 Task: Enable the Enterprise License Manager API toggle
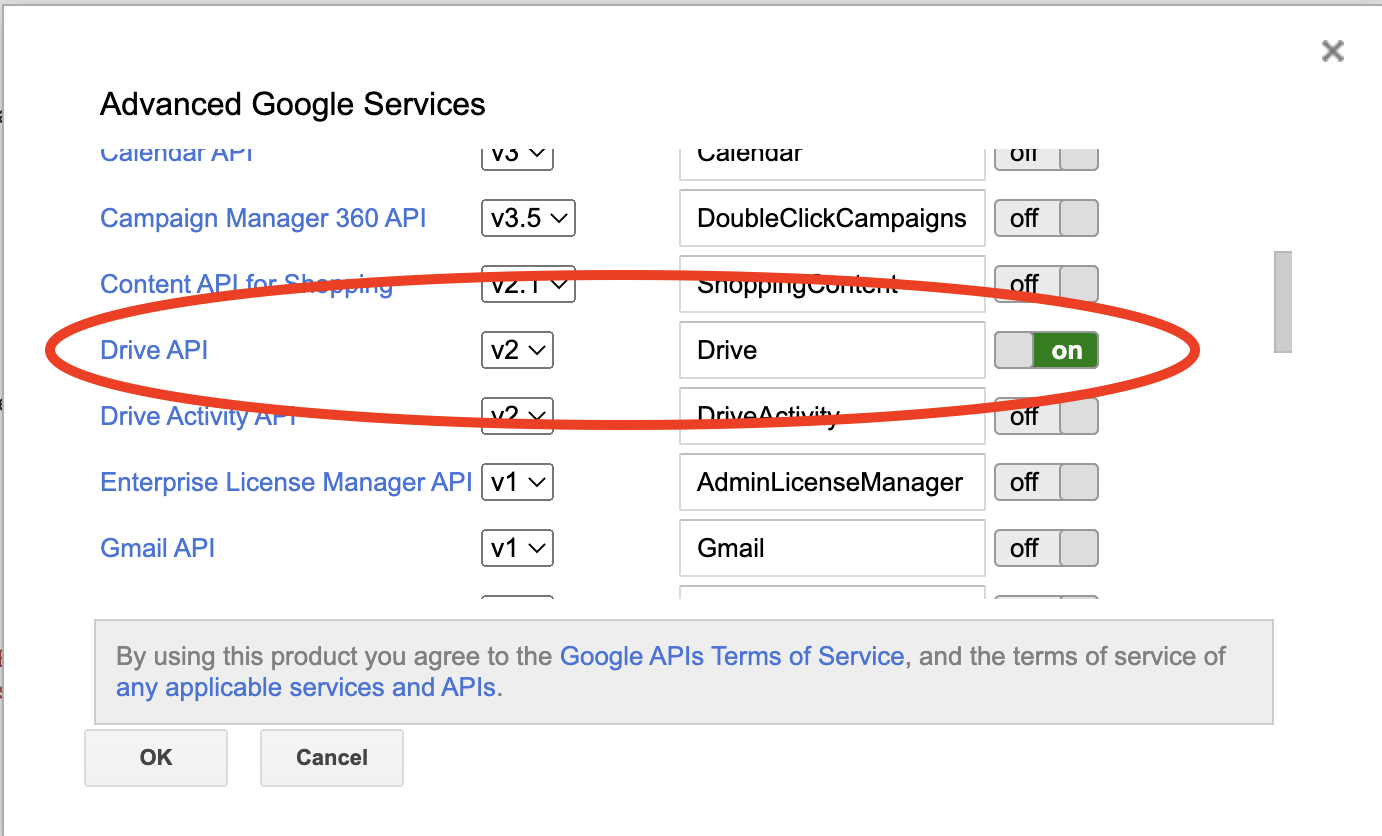pos(1046,482)
